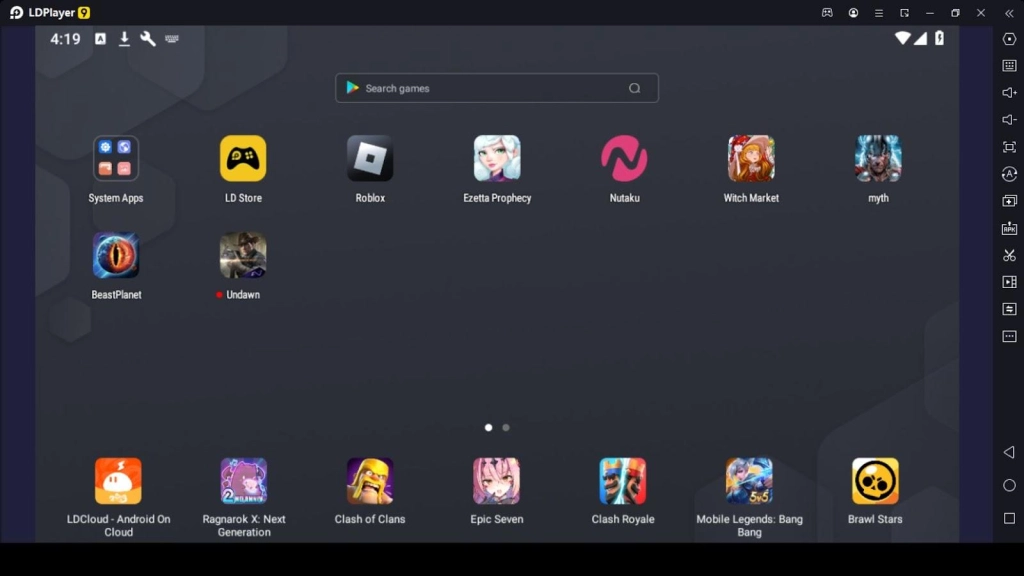Image resolution: width=1024 pixels, height=576 pixels.
Task: Click the Search games input field
Action: [497, 88]
